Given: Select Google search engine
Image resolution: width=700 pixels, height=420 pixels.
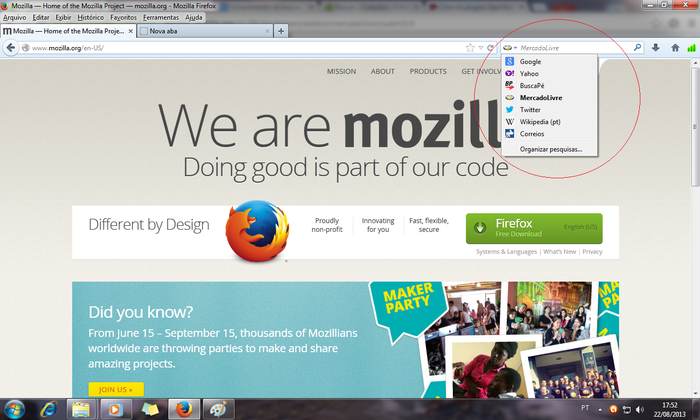Looking at the screenshot, I should (x=550, y=62).
